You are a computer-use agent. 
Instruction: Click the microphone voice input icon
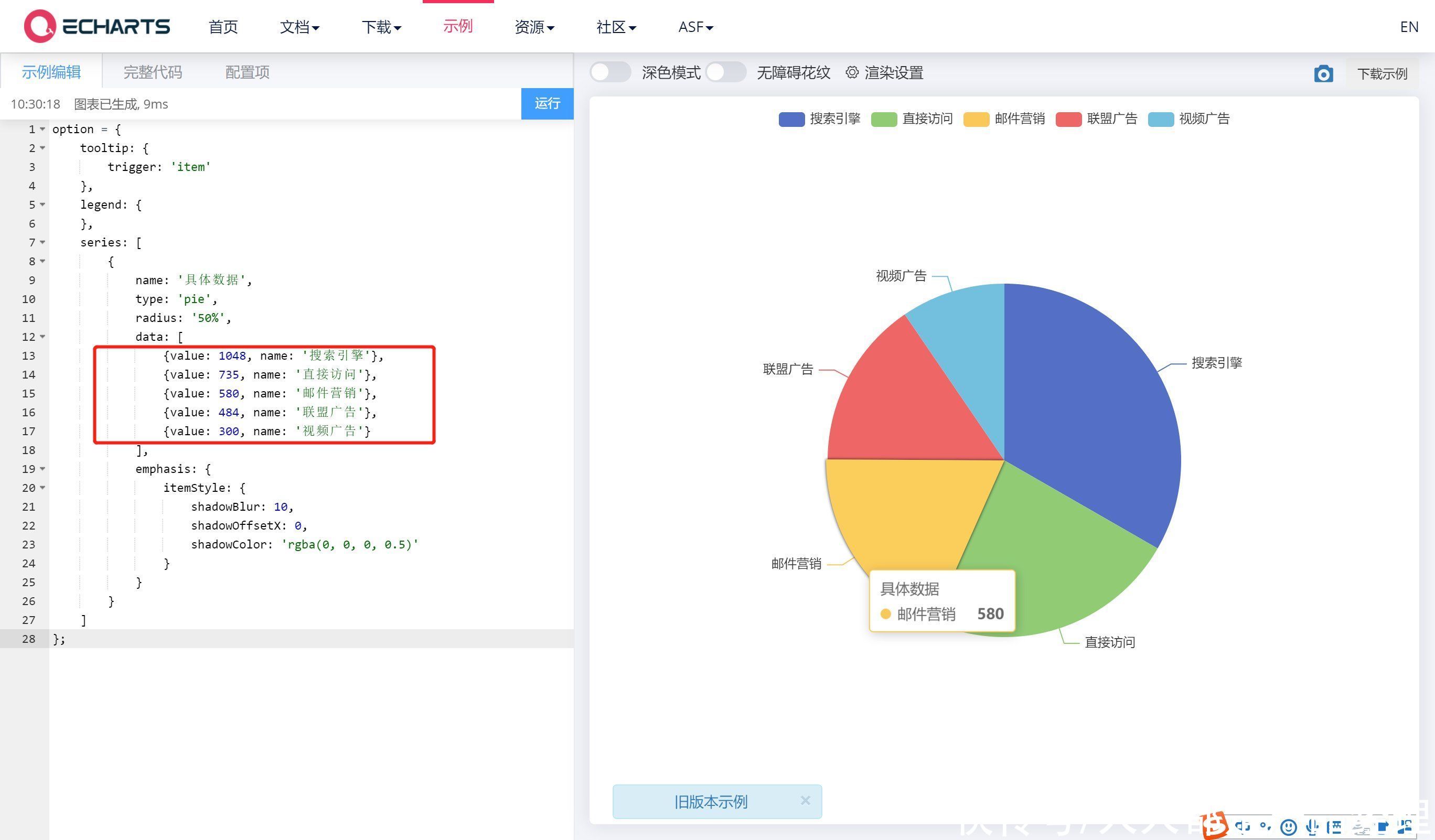pos(1312,827)
